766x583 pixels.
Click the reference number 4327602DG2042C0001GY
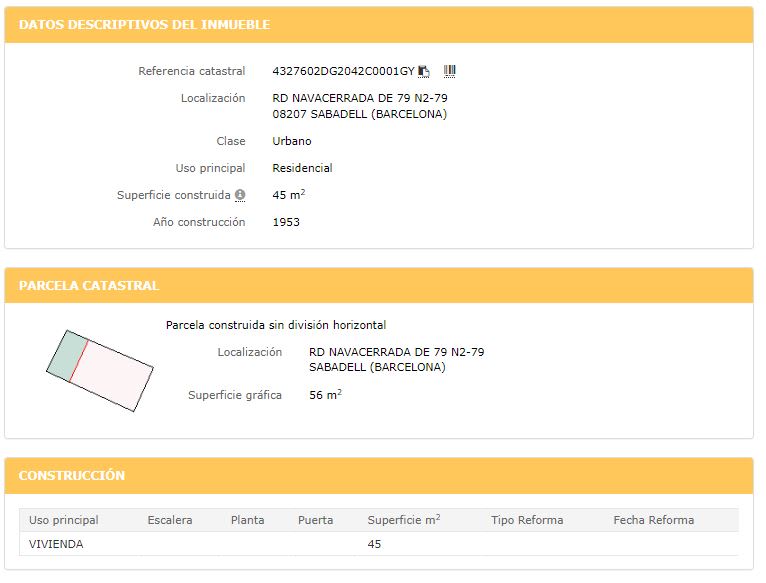click(343, 72)
